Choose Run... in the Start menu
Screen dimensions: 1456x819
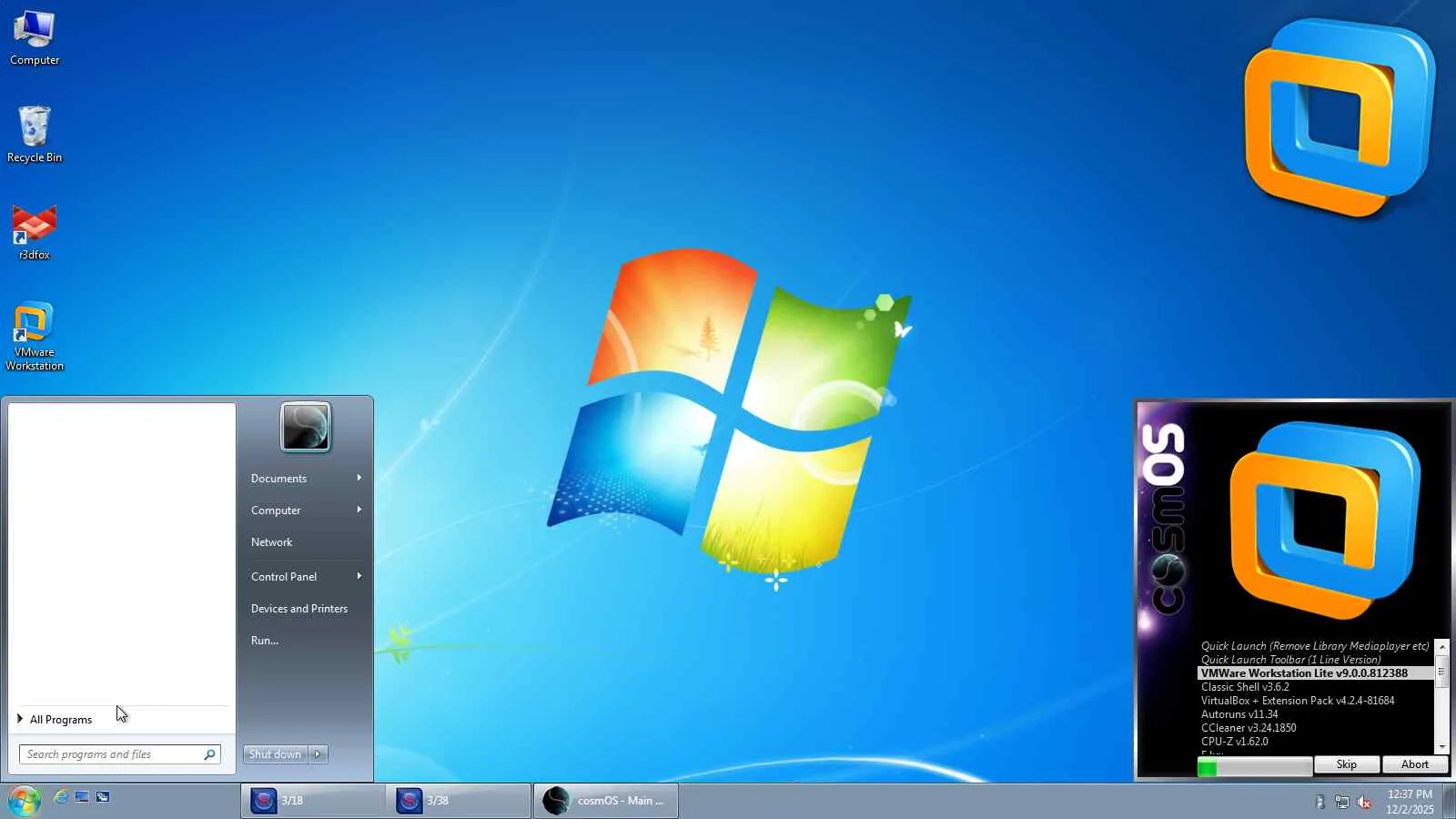coord(306,641)
